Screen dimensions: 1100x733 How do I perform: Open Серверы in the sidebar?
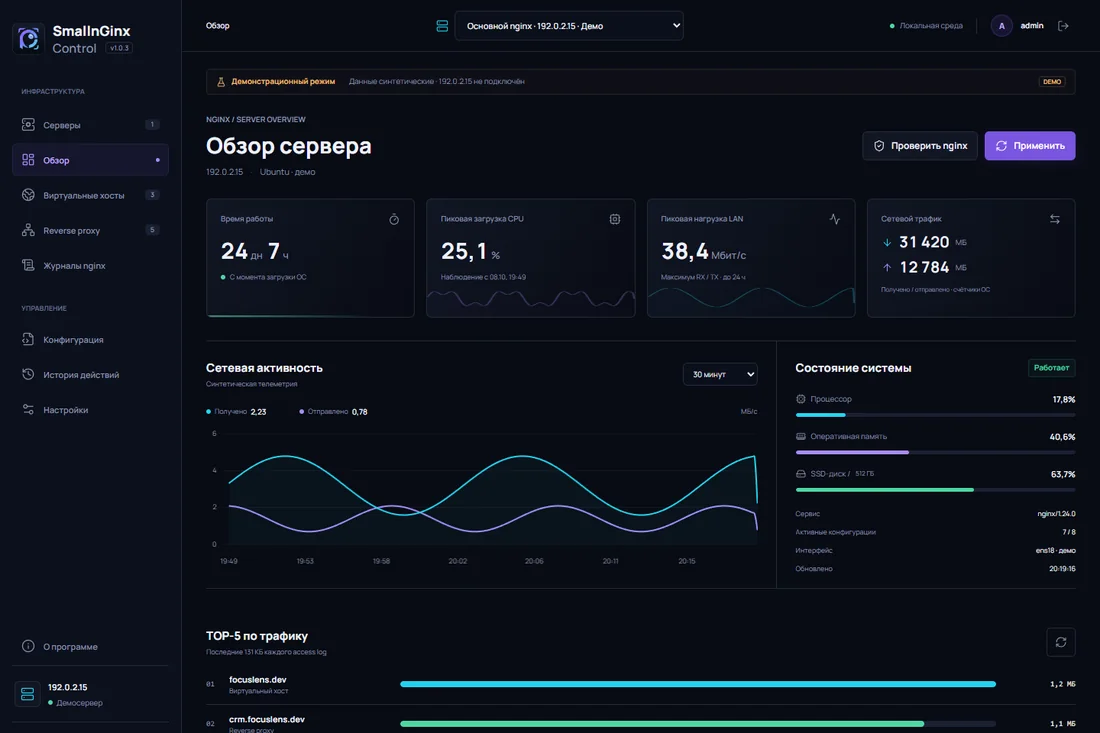coord(90,125)
